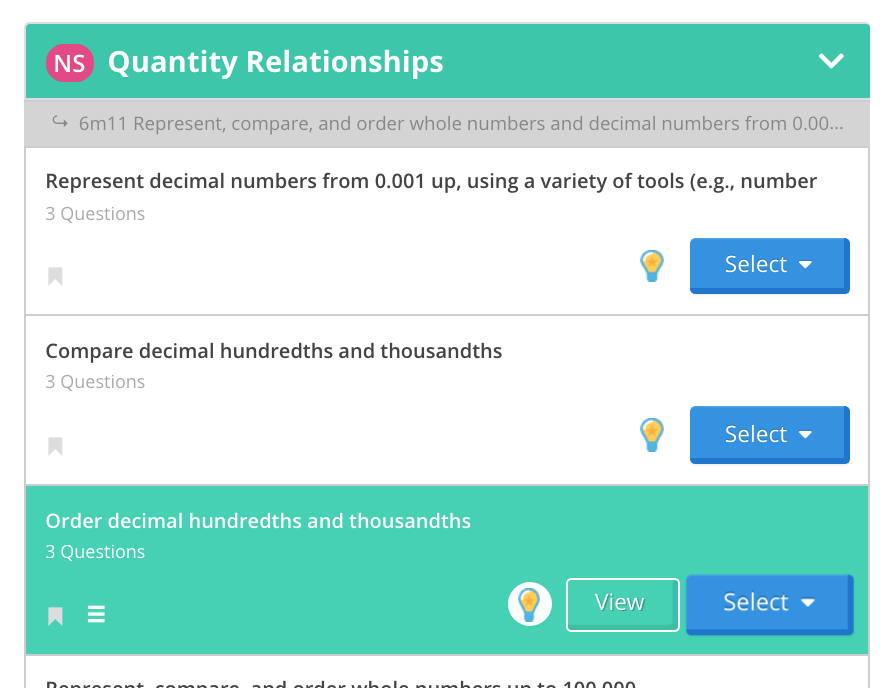This screenshot has height=688, width=888.
Task: Click the lightbulb gem on the Order decimal card
Action: tap(530, 603)
